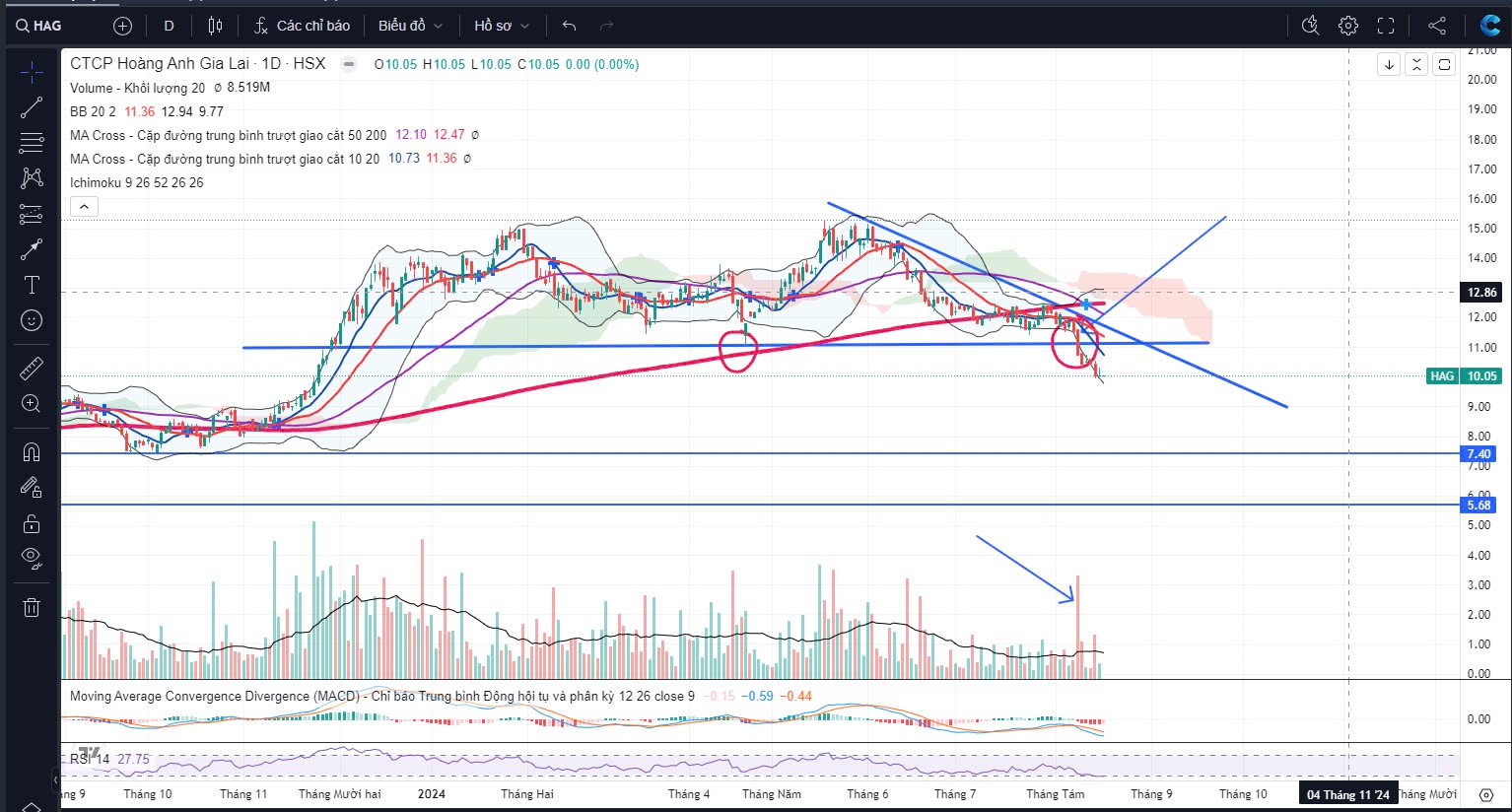The image size is (1512, 812).
Task: Select the trend line drawing tool
Action: (32, 107)
